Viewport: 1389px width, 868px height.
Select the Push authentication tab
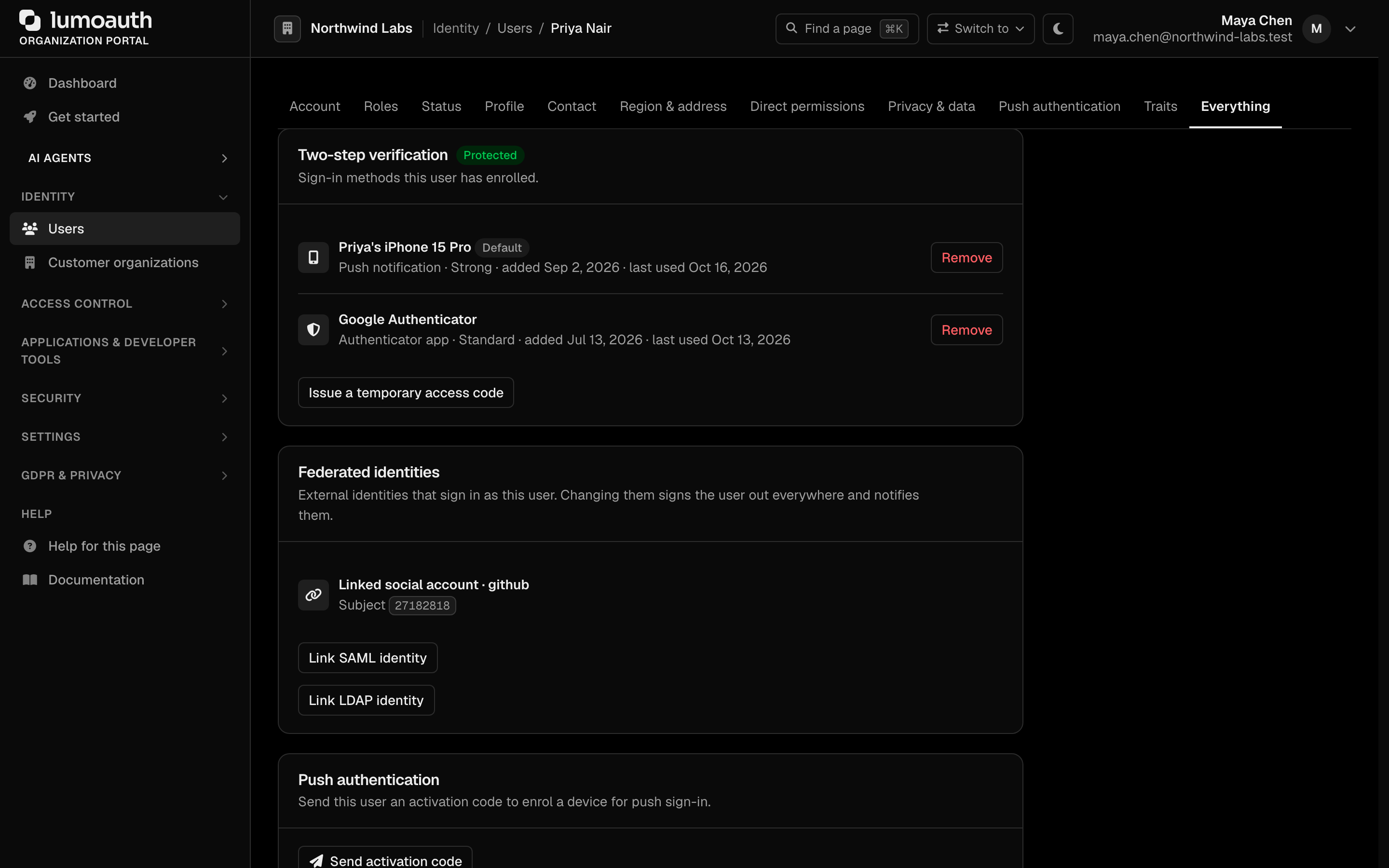coord(1059,106)
